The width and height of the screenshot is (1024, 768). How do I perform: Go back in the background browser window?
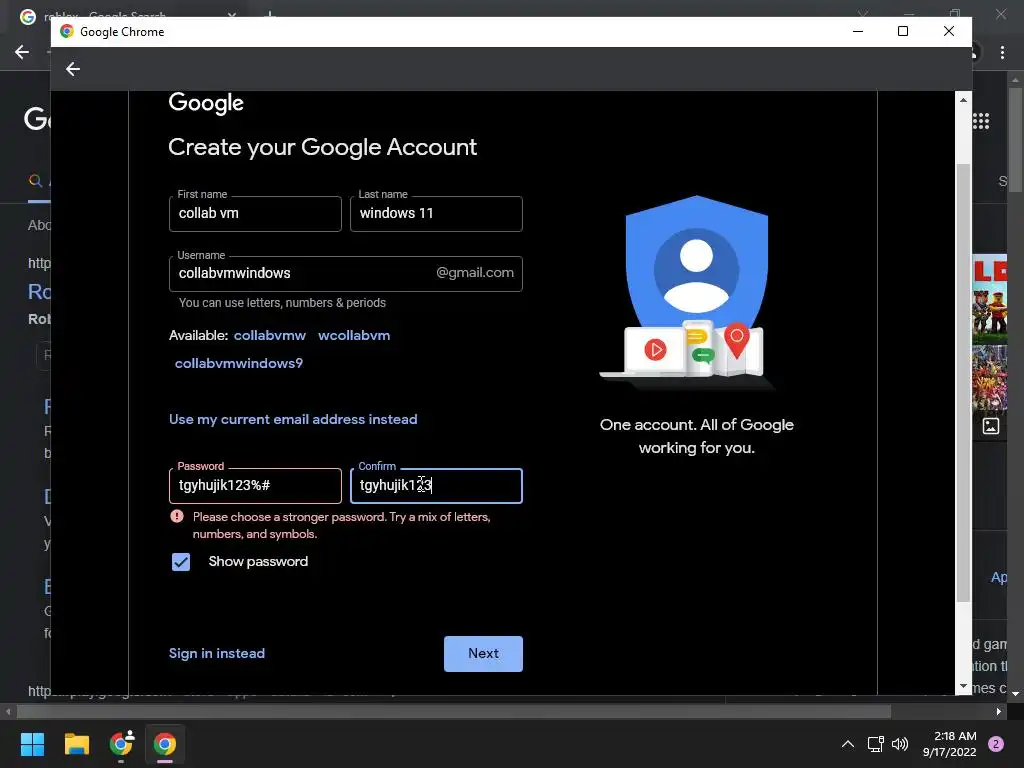(22, 52)
